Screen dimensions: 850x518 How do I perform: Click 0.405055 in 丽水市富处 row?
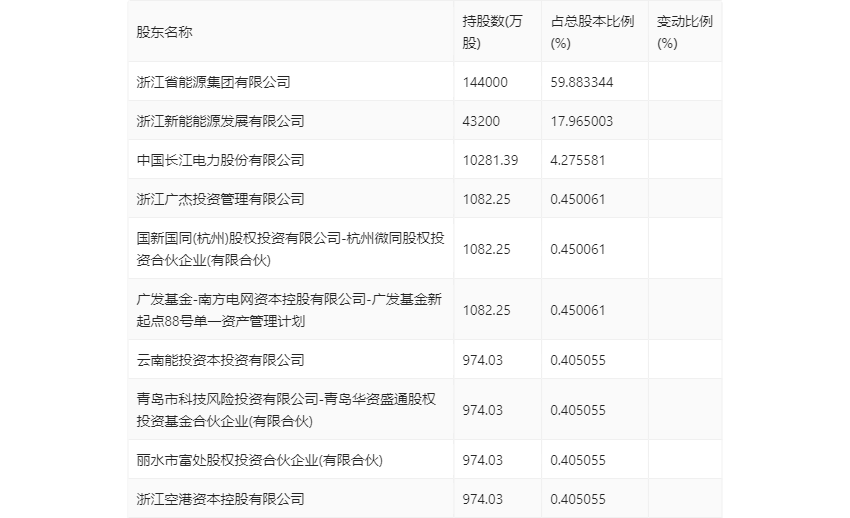coord(578,460)
